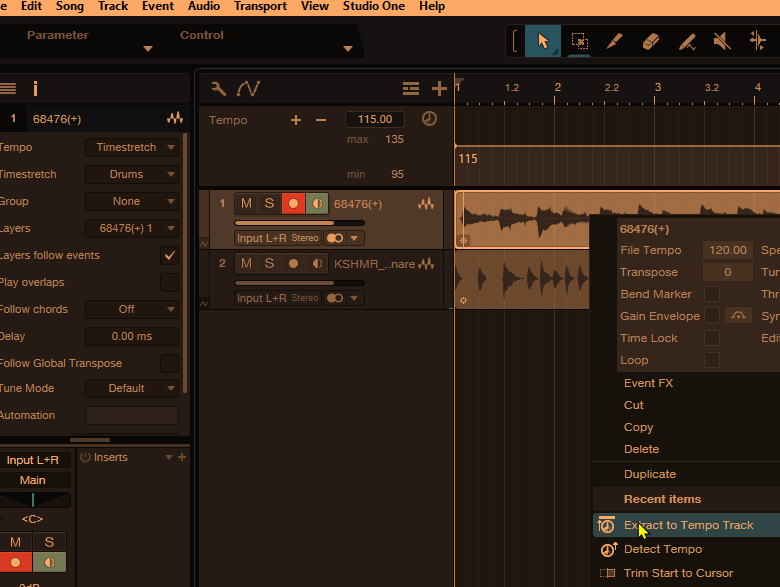Click the File Tempo value field
The height and width of the screenshot is (587, 780).
pyautogui.click(x=727, y=250)
